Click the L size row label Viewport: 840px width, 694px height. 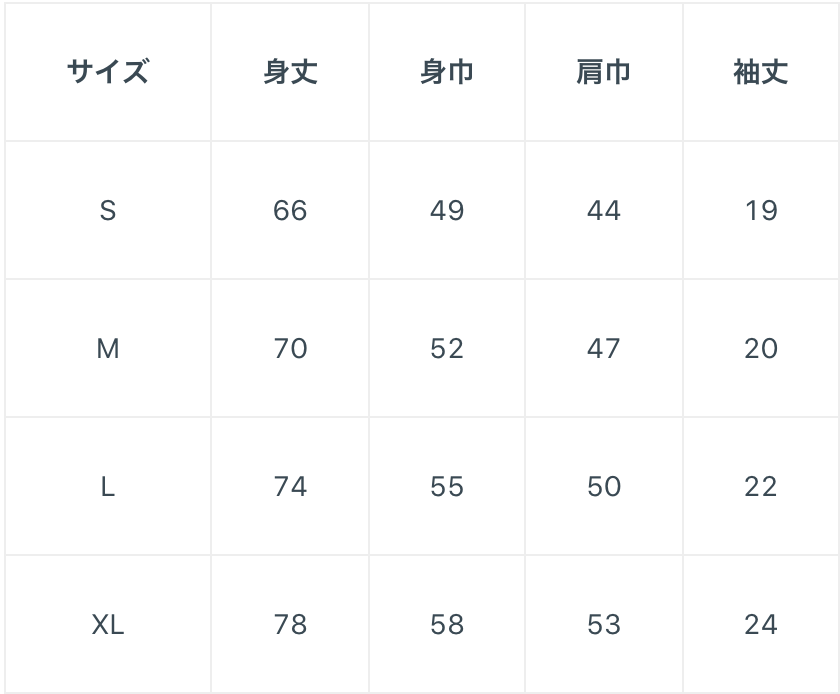[107, 486]
